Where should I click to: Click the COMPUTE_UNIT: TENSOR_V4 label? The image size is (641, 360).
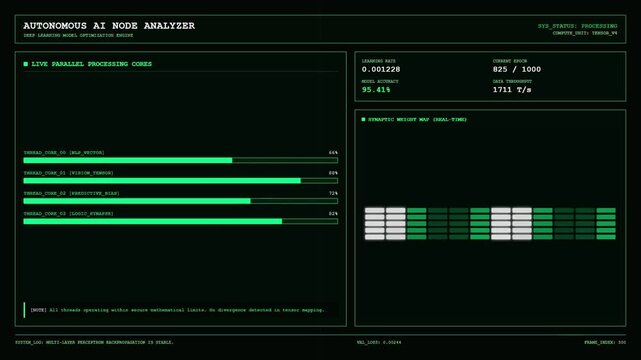coord(585,33)
